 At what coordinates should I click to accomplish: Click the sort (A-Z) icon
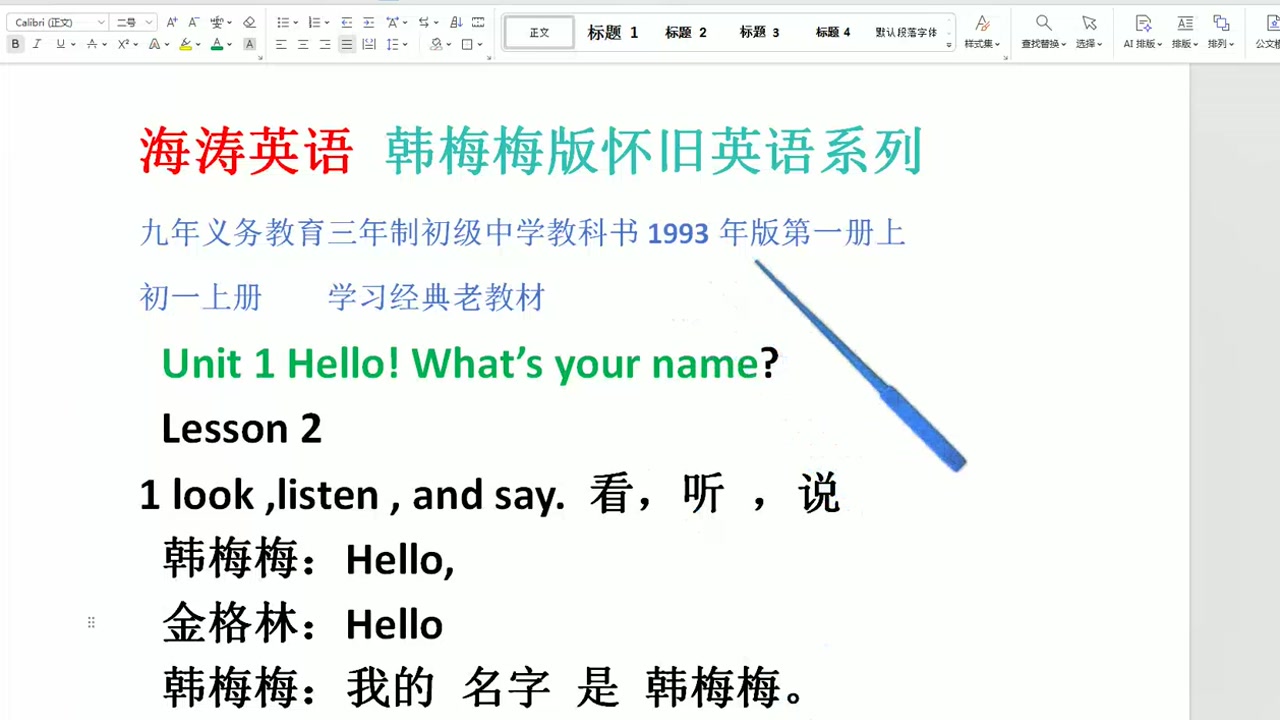point(456,22)
